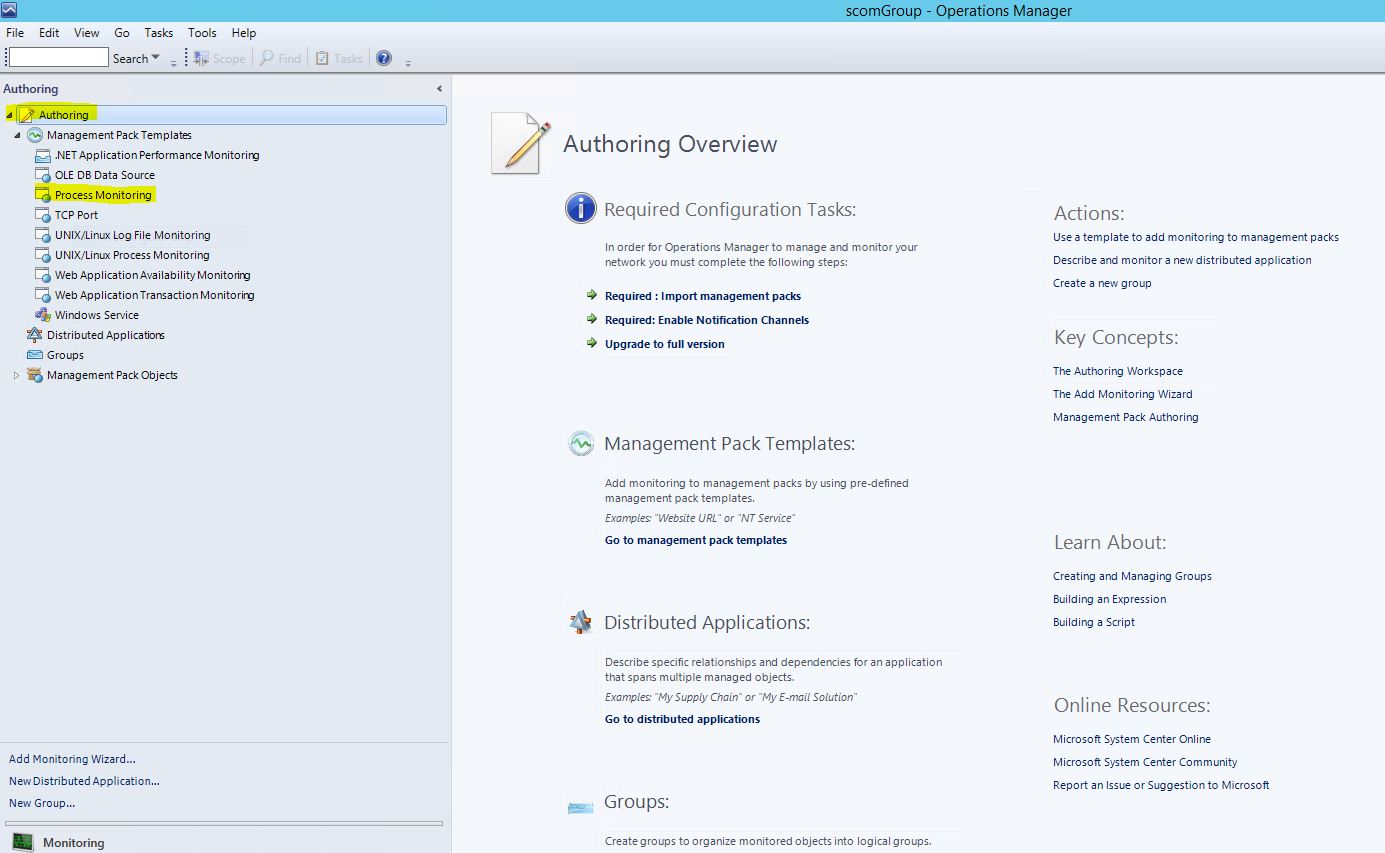Open the Search dropdown arrow

[x=155, y=58]
